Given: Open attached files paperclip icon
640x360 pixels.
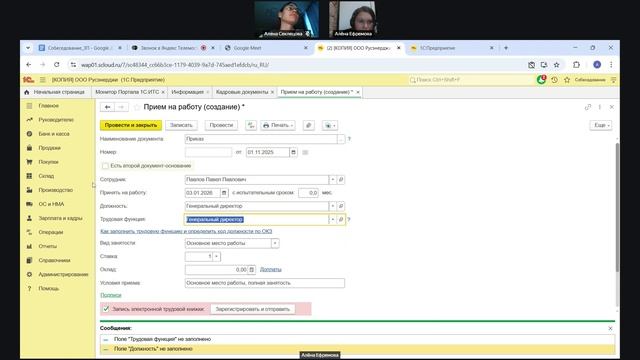Looking at the screenshot, I should (x=309, y=125).
